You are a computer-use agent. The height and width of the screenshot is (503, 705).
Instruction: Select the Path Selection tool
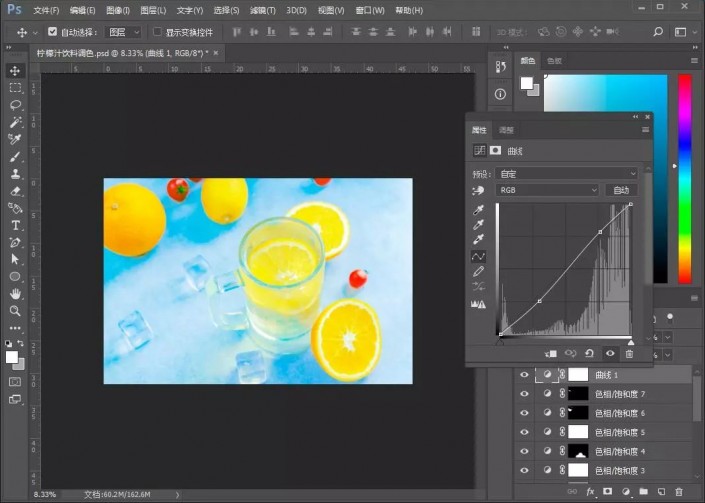point(15,259)
